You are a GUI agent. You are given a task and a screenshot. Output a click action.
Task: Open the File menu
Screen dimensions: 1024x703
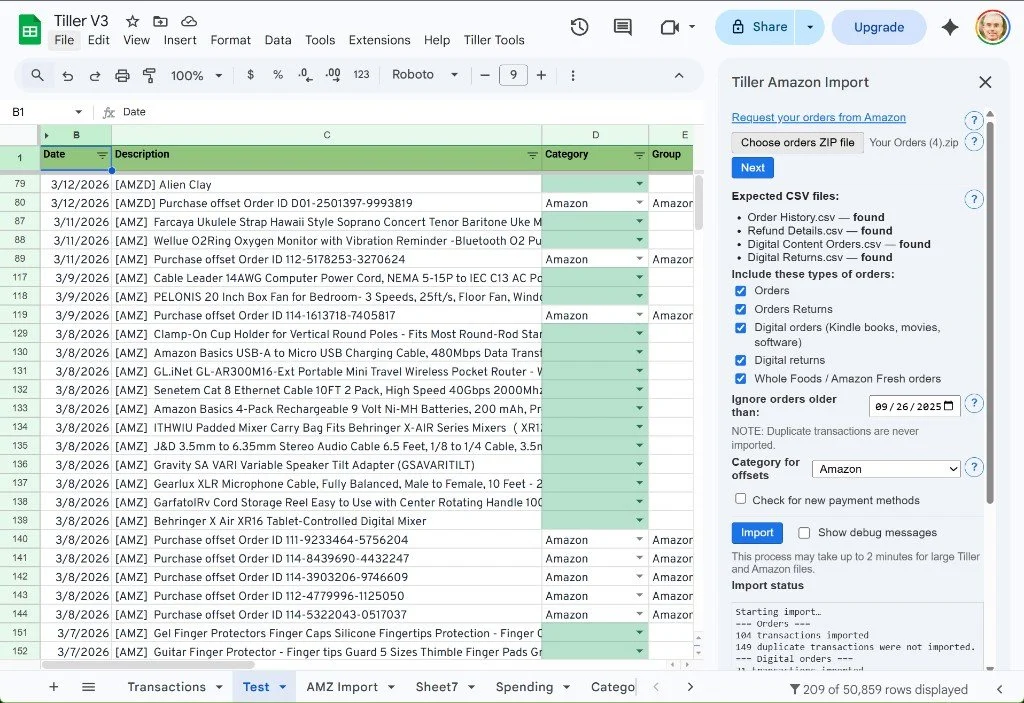coord(64,40)
